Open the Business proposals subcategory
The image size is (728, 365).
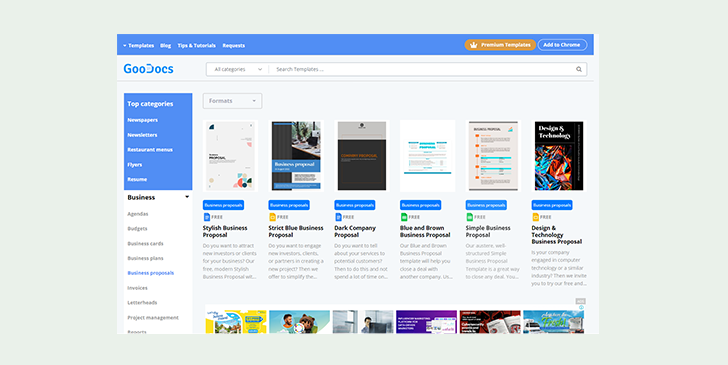click(150, 273)
